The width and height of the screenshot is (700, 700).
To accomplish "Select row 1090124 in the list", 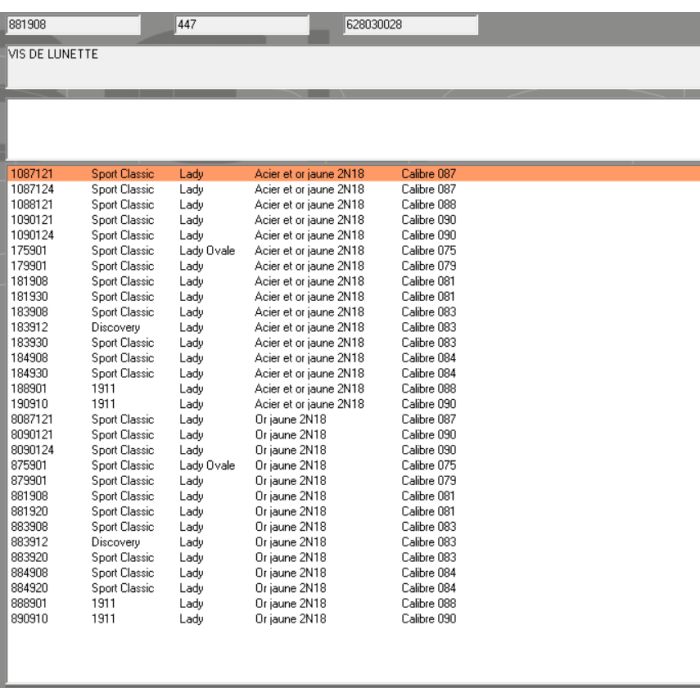I will [x=354, y=235].
